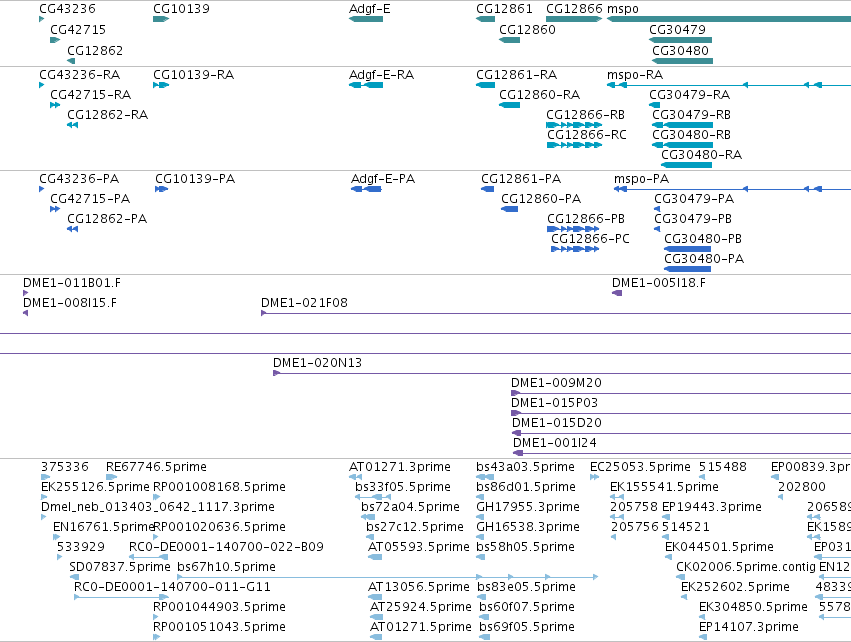Viewport: 851px width, 642px height.
Task: Select EST RE67746.5prime
Action: pos(156,467)
